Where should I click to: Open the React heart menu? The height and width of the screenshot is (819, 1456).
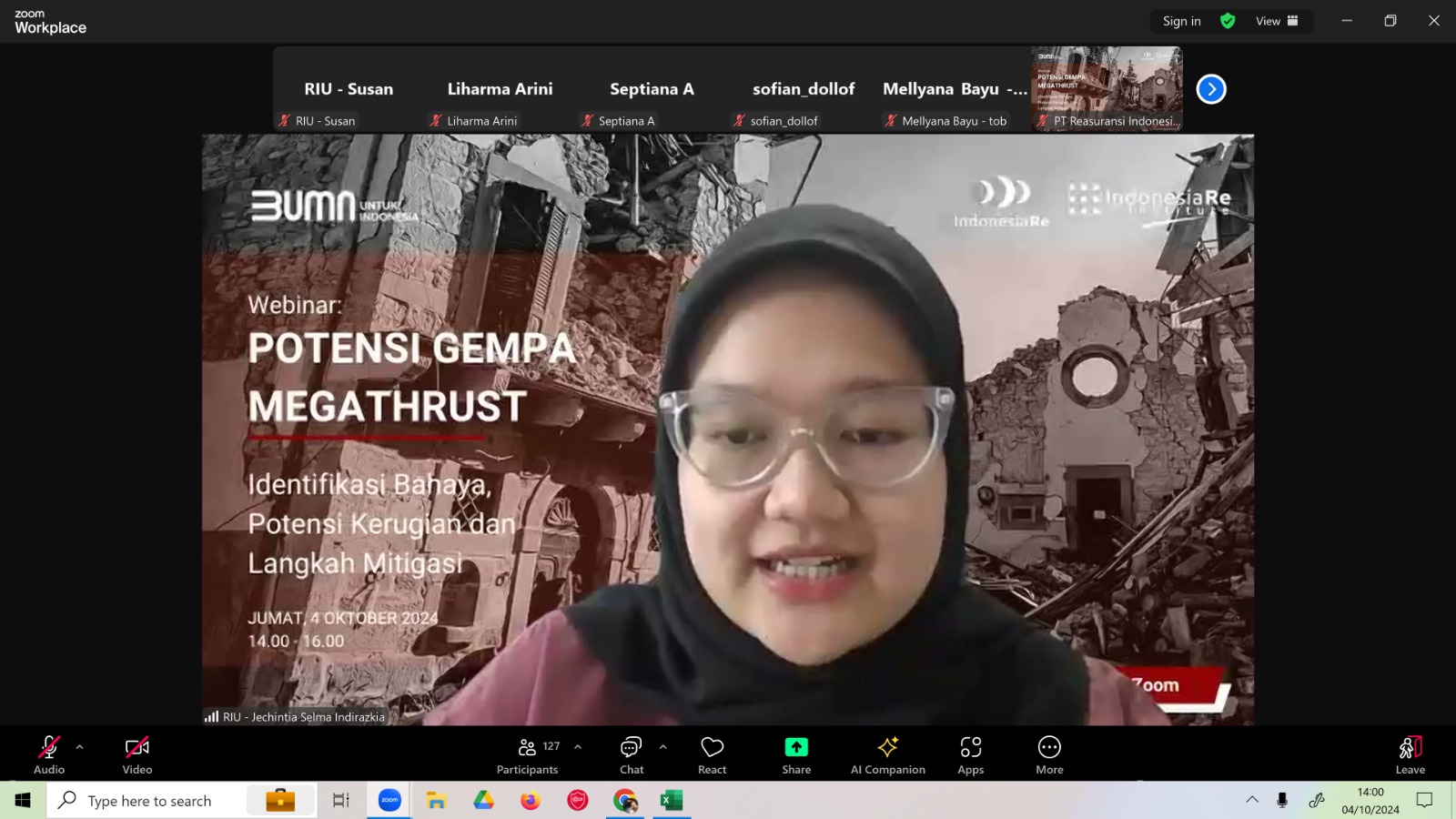712,755
